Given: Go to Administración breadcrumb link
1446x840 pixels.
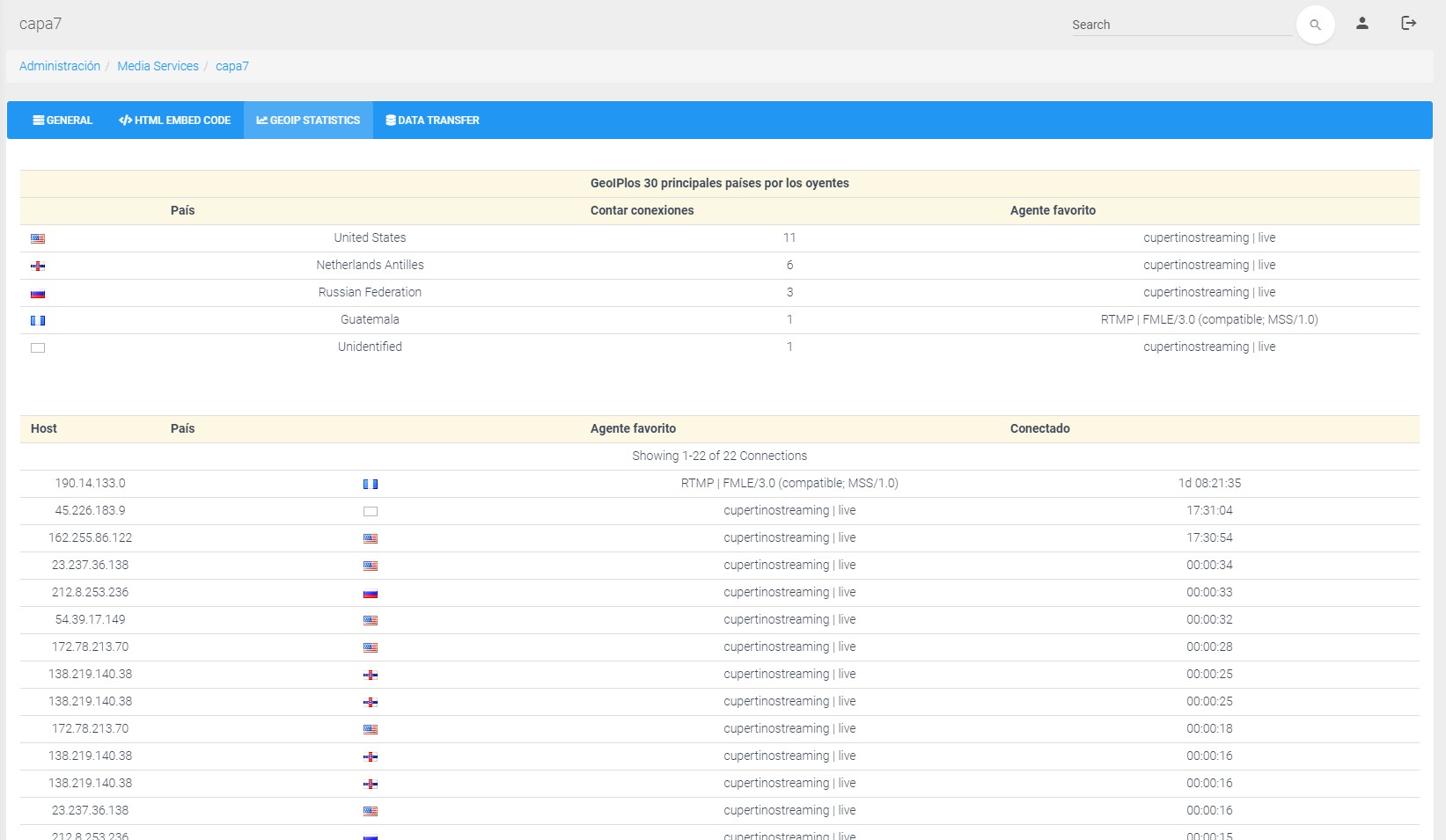Looking at the screenshot, I should click(60, 66).
